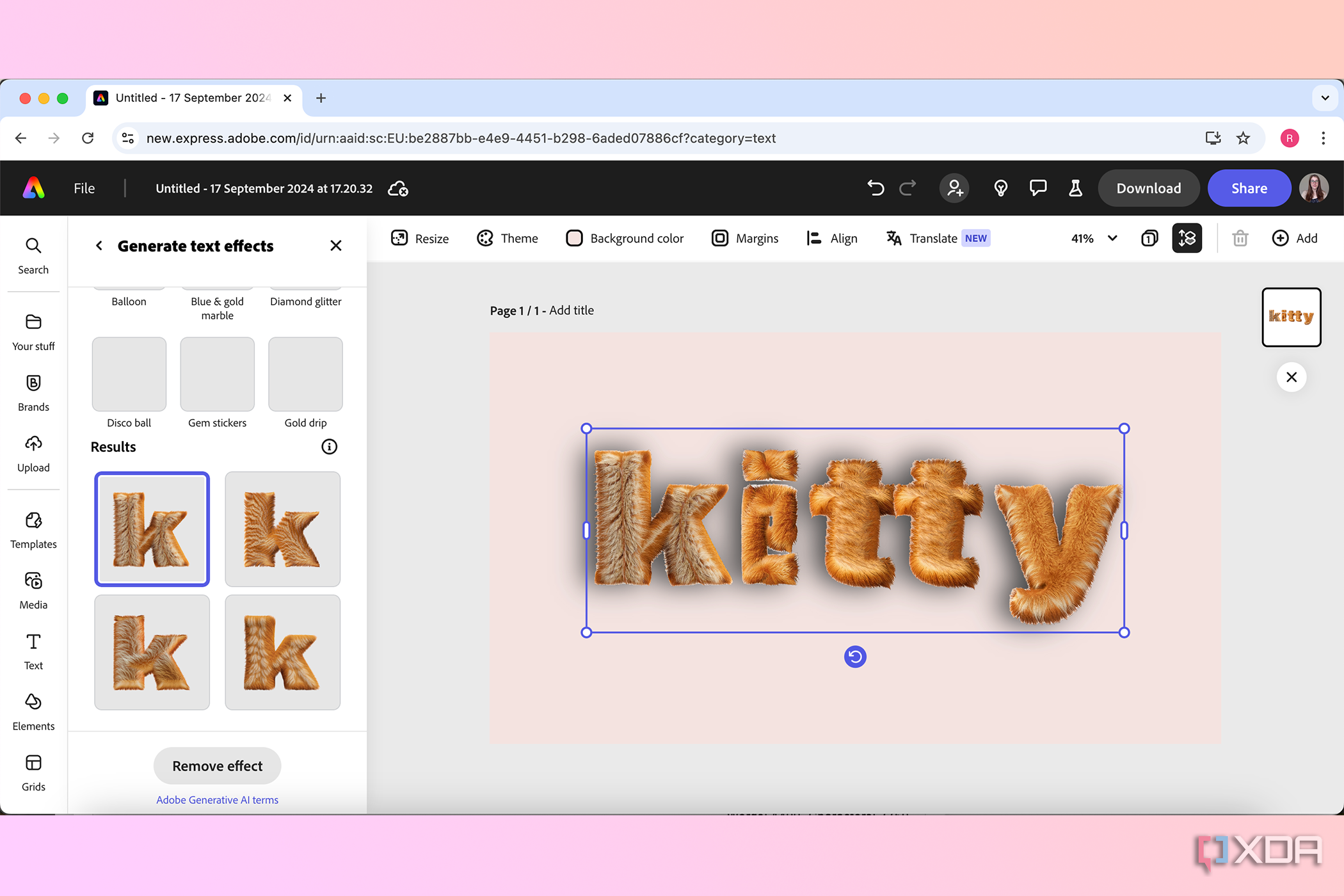The height and width of the screenshot is (896, 1344).
Task: Open Your stuff folder
Action: click(33, 332)
